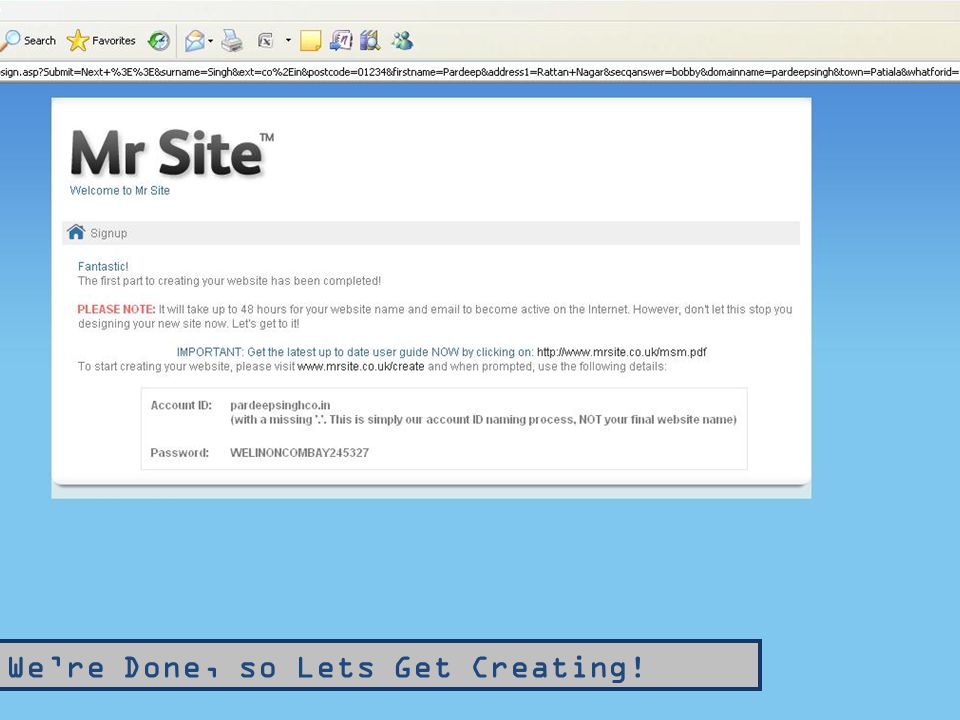Click the OneNote send icon

pyautogui.click(x=341, y=41)
